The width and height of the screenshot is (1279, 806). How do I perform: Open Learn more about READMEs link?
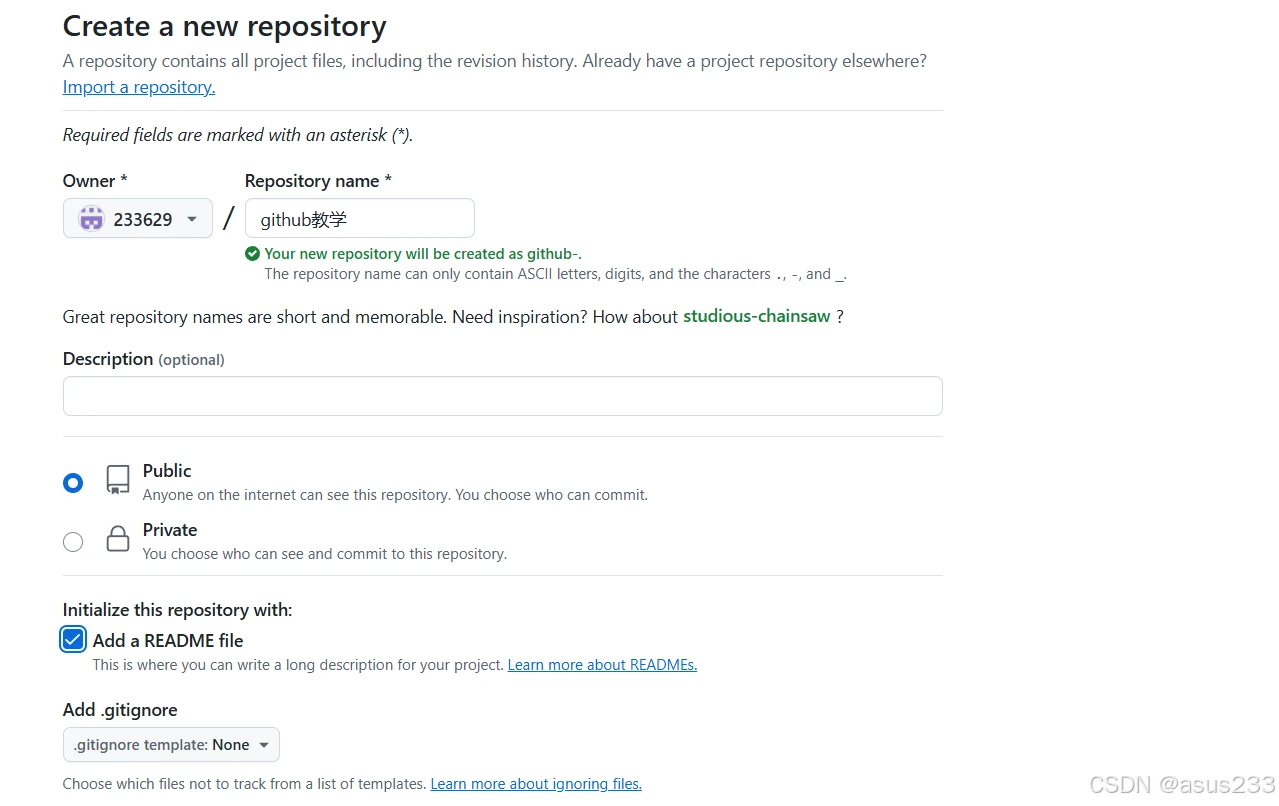pyautogui.click(x=602, y=665)
